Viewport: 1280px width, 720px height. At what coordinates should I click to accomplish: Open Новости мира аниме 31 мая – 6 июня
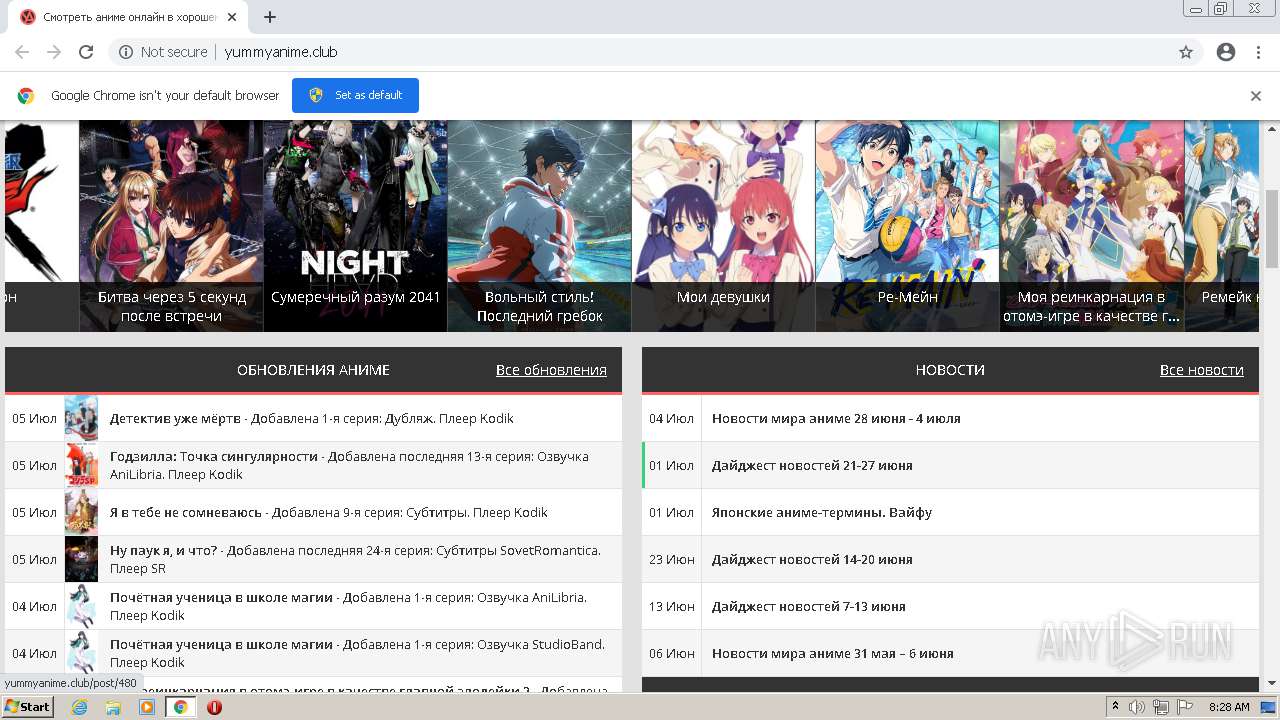point(833,653)
